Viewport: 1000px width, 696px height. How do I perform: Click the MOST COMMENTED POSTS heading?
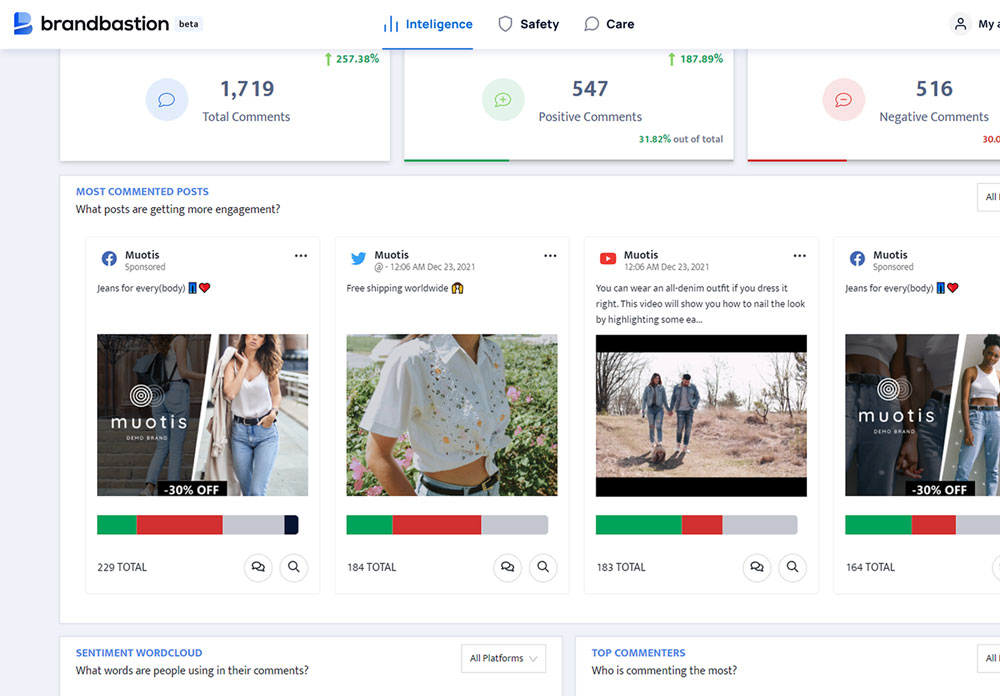pyautogui.click(x=142, y=191)
